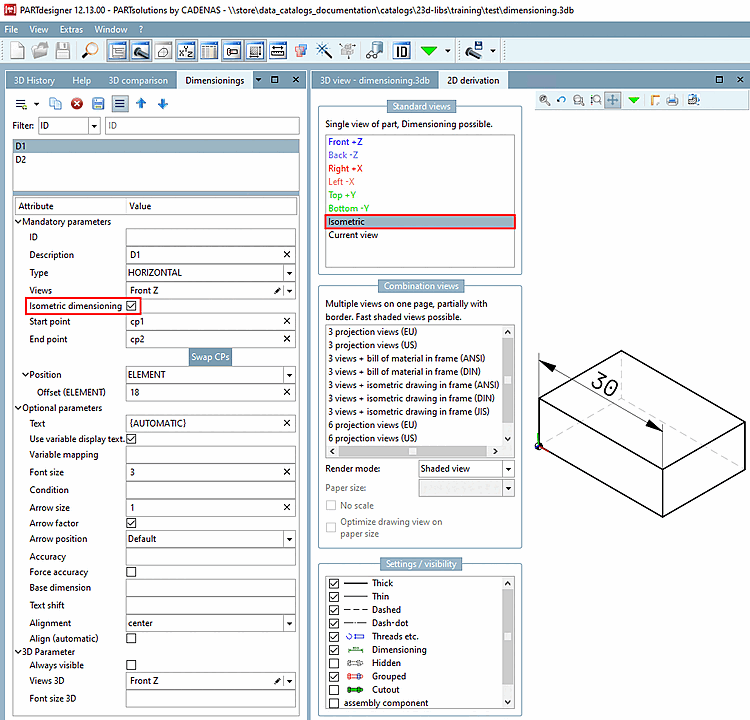
Task: Delete dimensioning with red X icon
Action: click(x=77, y=103)
